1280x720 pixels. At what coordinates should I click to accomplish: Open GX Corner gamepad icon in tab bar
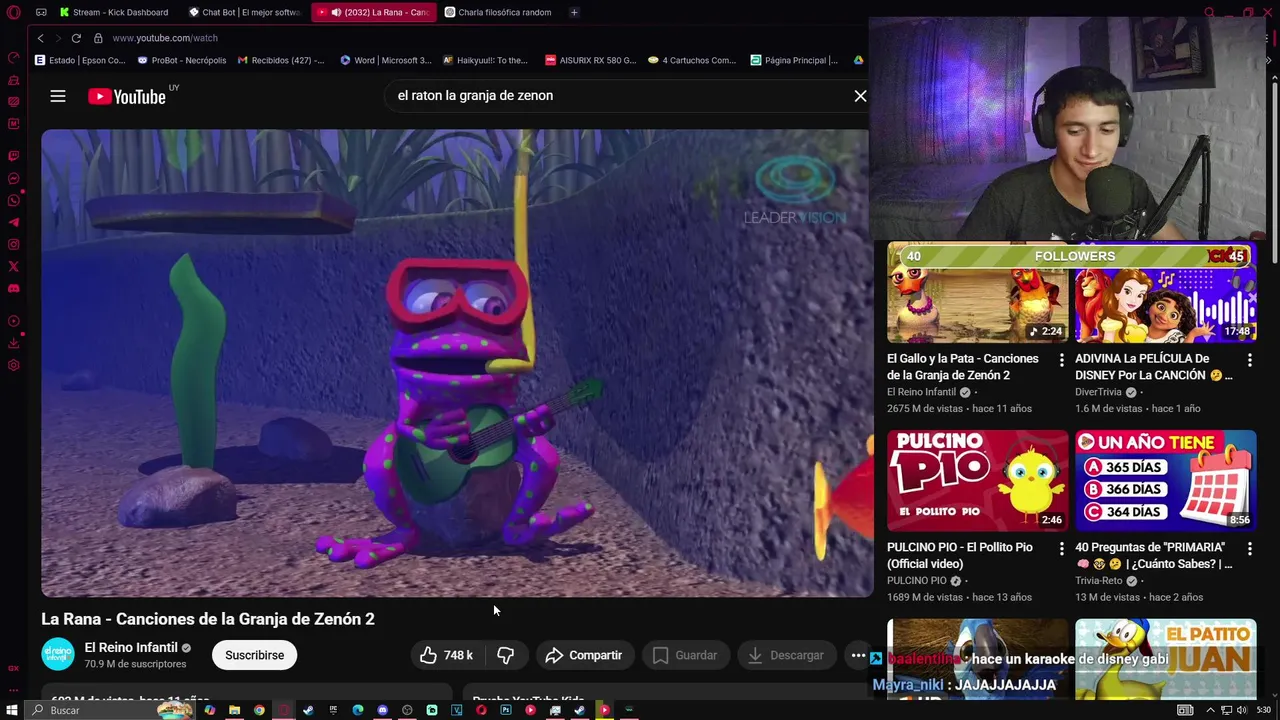pos(41,12)
